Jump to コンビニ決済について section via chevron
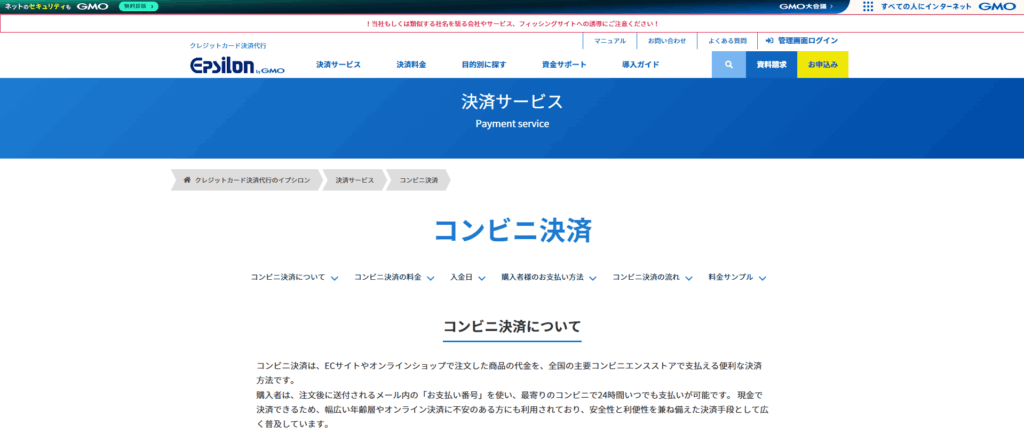The height and width of the screenshot is (441, 1024). coord(334,278)
